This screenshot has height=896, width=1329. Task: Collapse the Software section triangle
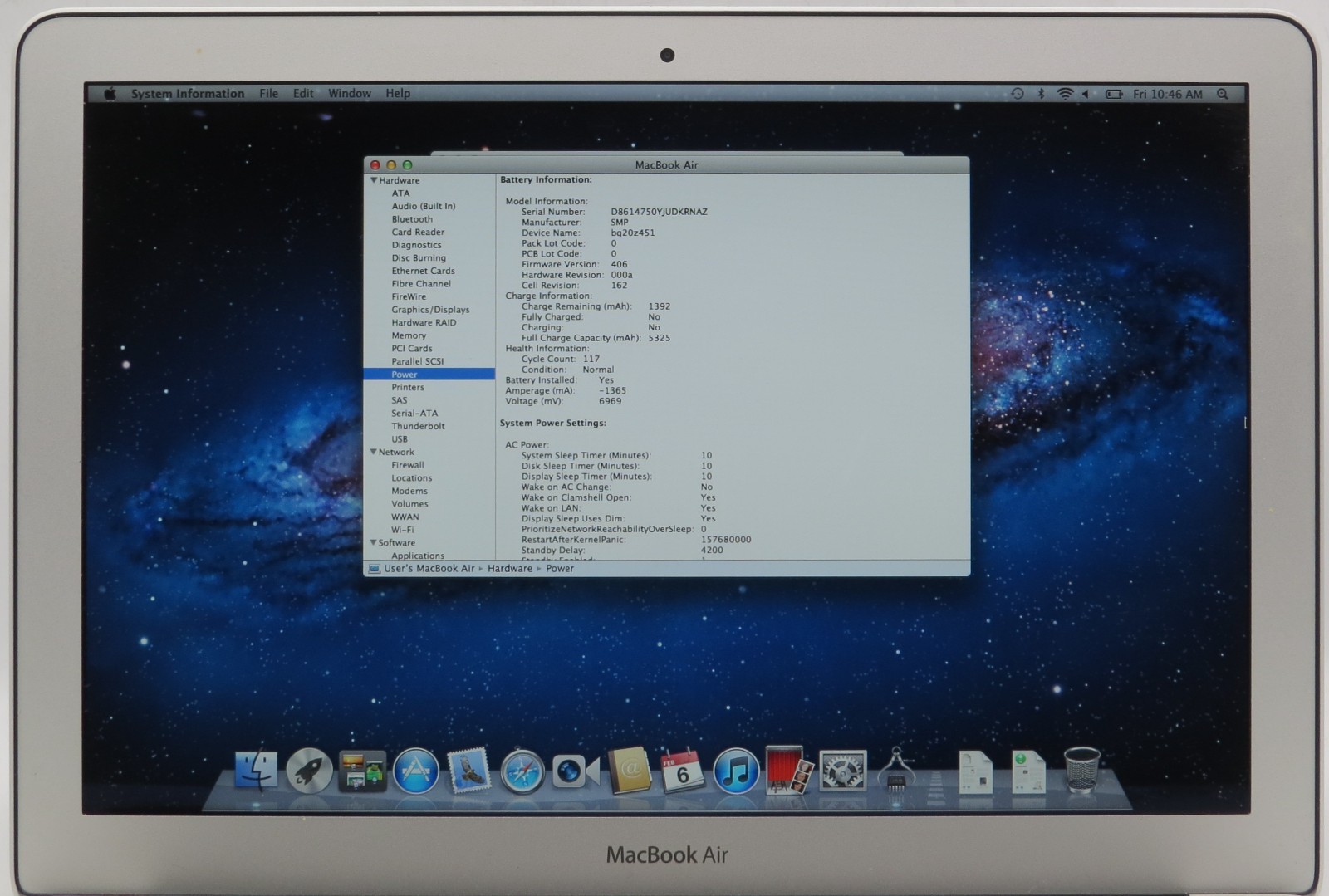click(374, 542)
